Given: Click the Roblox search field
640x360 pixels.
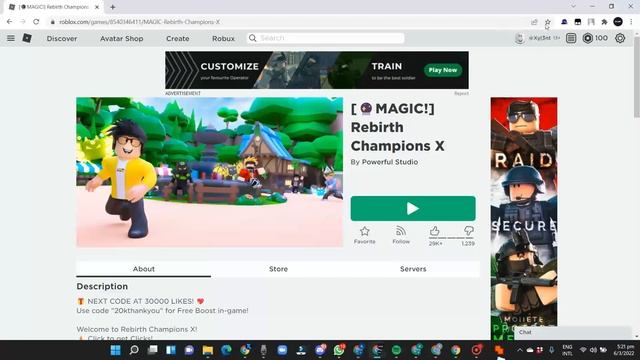Looking at the screenshot, I should pos(325,38).
